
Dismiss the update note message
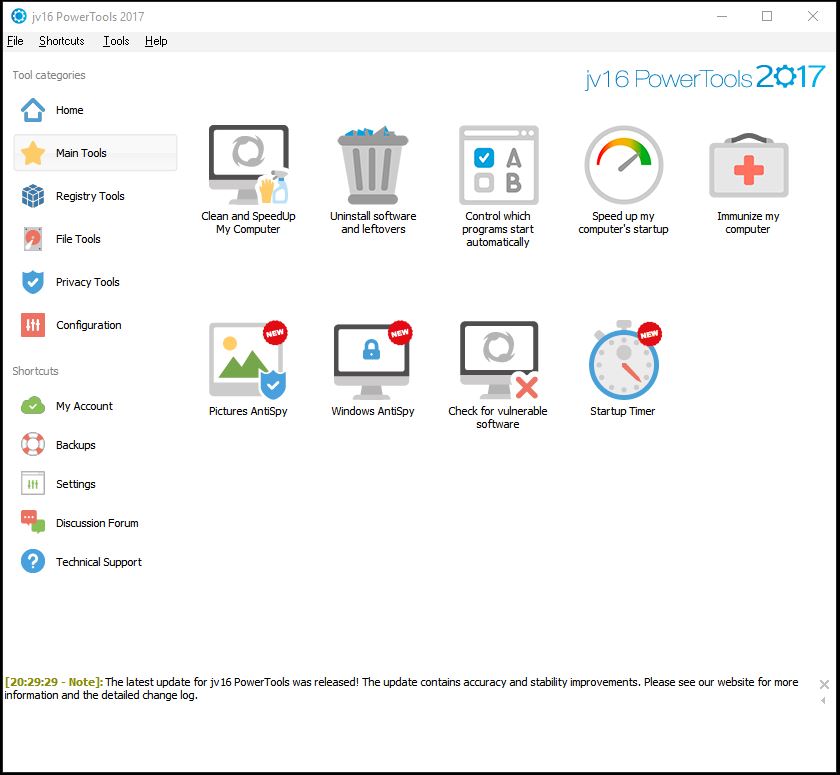pos(824,684)
